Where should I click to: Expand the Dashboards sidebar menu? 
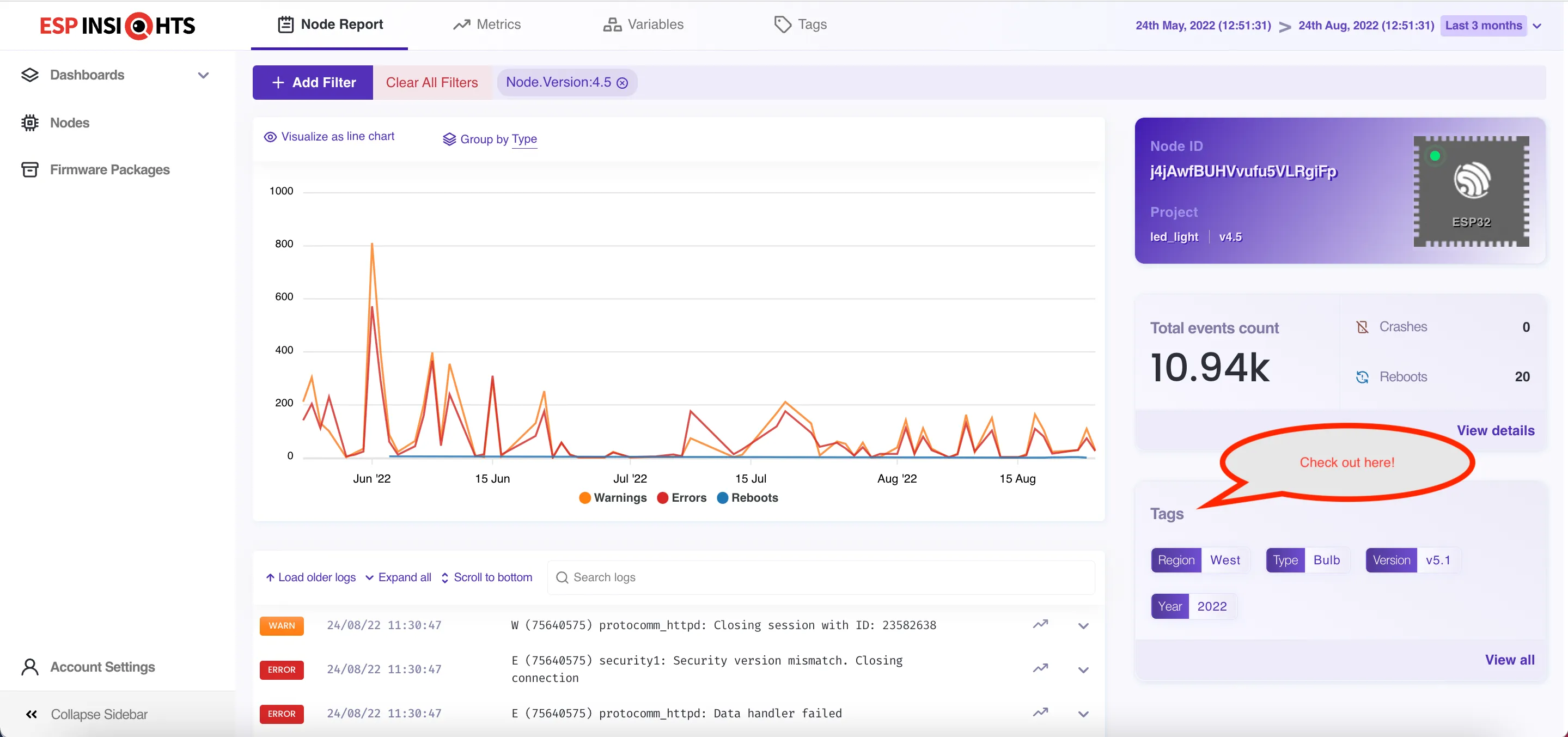(203, 76)
